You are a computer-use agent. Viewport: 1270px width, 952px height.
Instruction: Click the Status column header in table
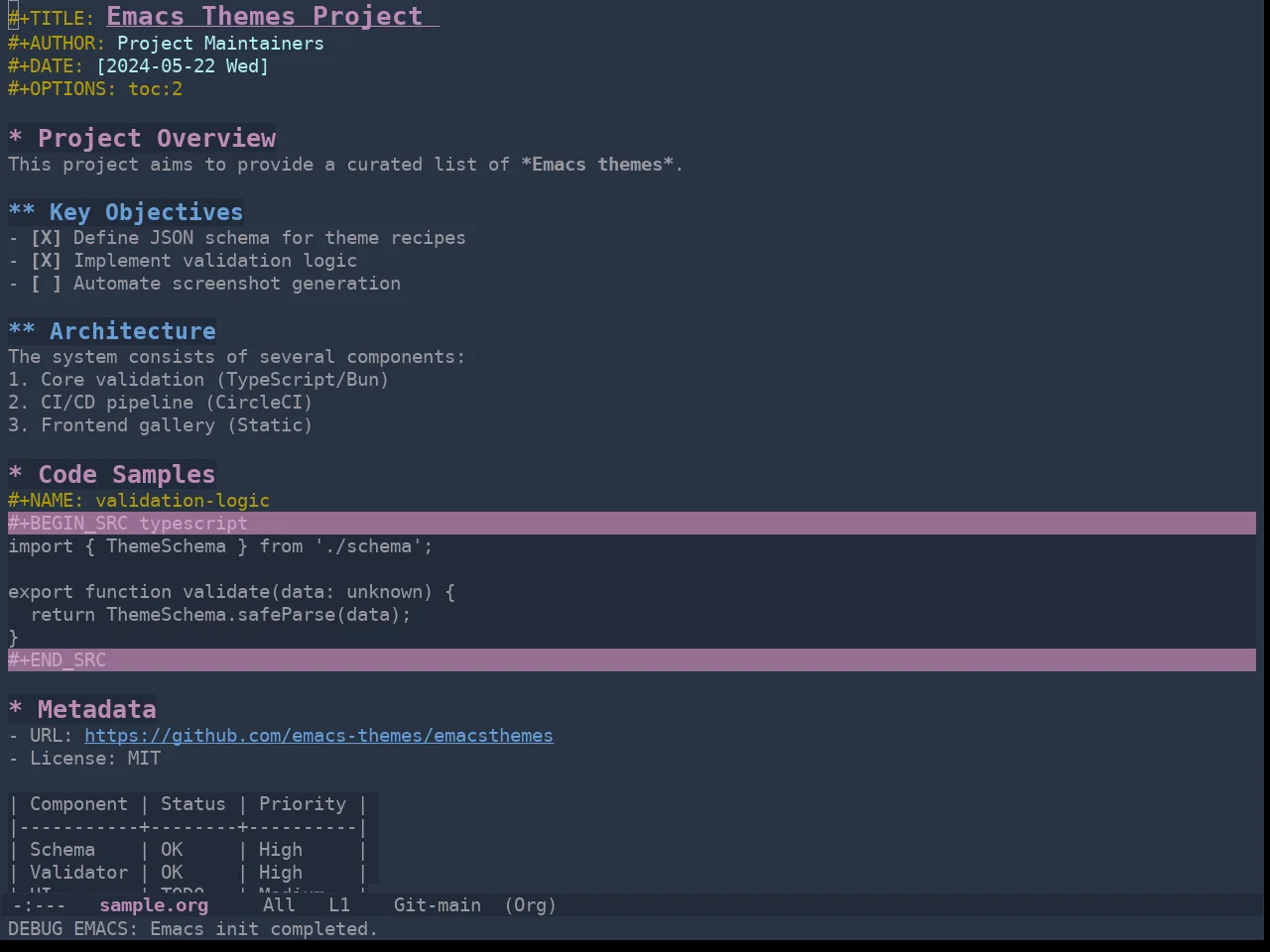[x=193, y=804]
